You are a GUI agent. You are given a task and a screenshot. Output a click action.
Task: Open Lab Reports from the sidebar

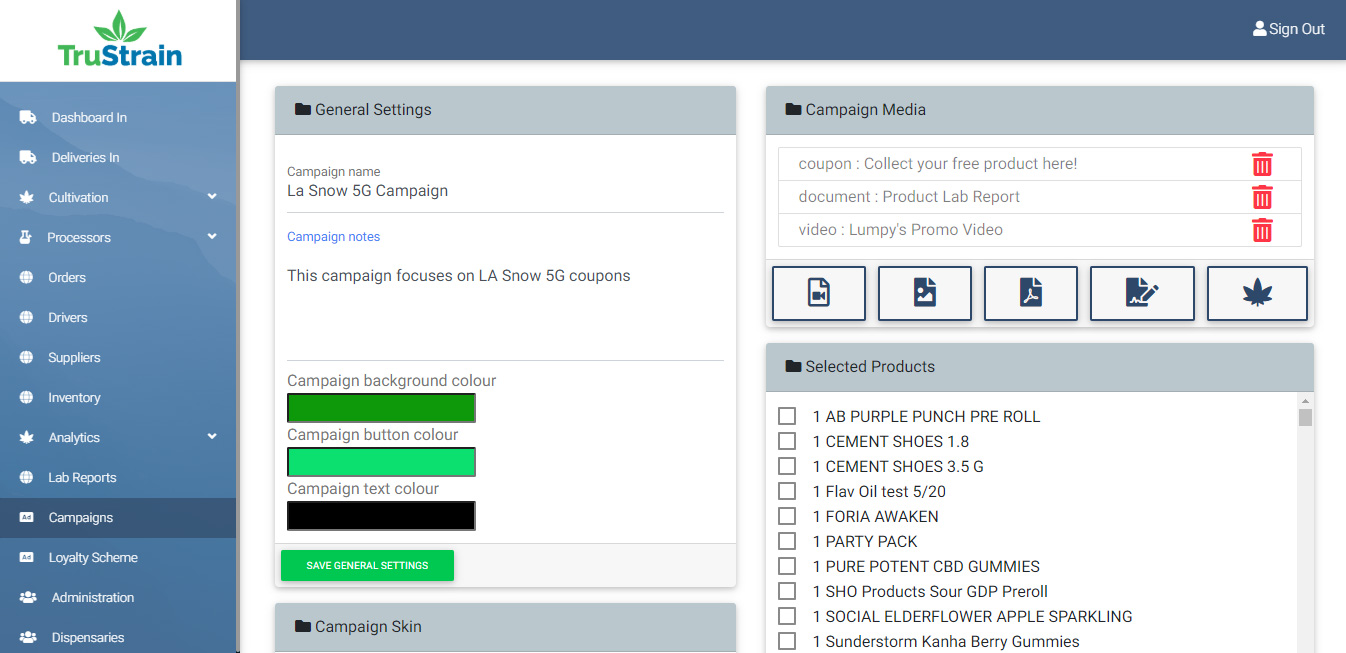click(82, 477)
